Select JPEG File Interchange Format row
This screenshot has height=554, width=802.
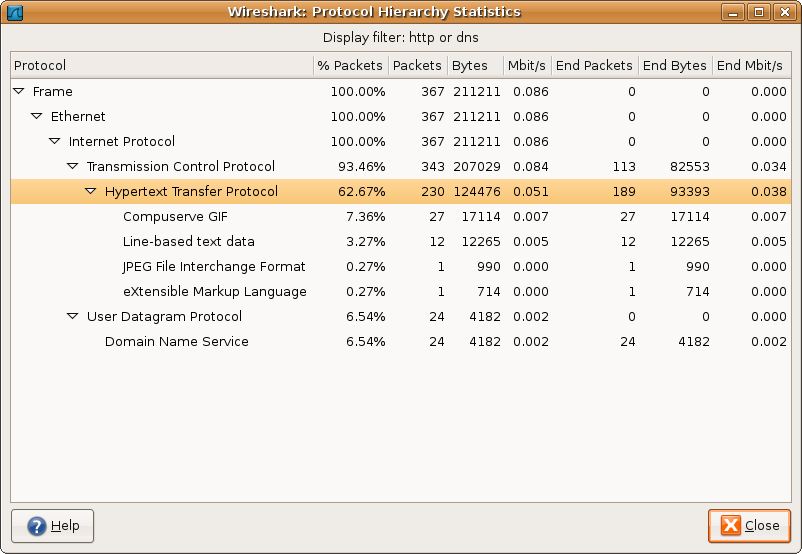(214, 266)
